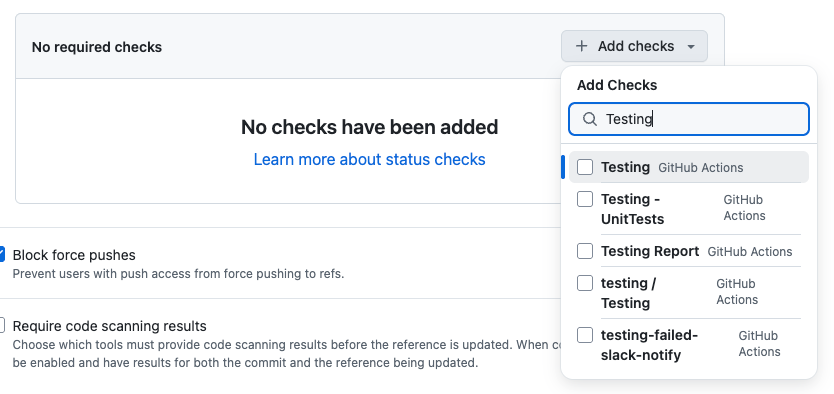834x394 pixels.
Task: Open Learn more about status checks link
Action: click(x=369, y=160)
